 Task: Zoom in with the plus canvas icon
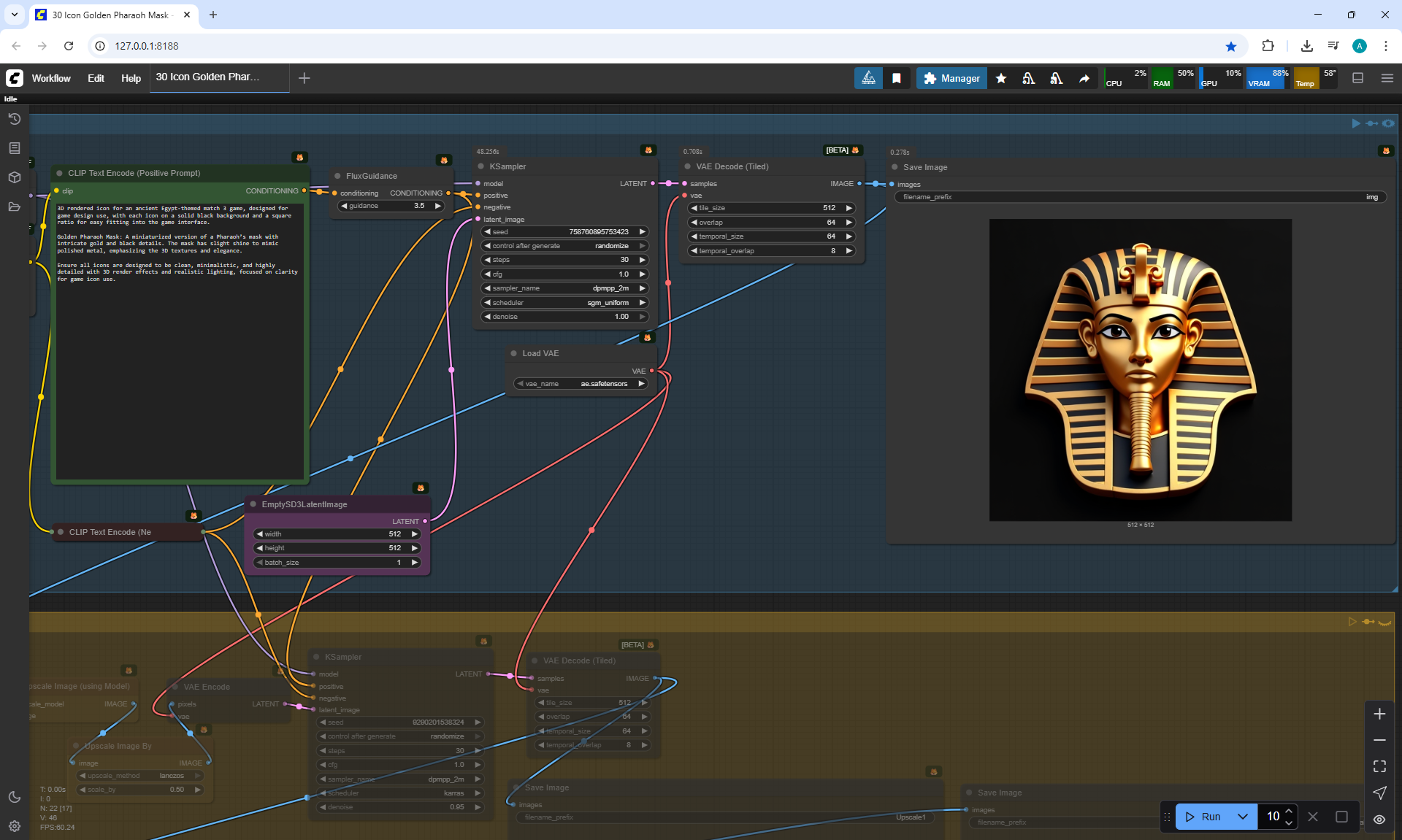tap(1379, 714)
